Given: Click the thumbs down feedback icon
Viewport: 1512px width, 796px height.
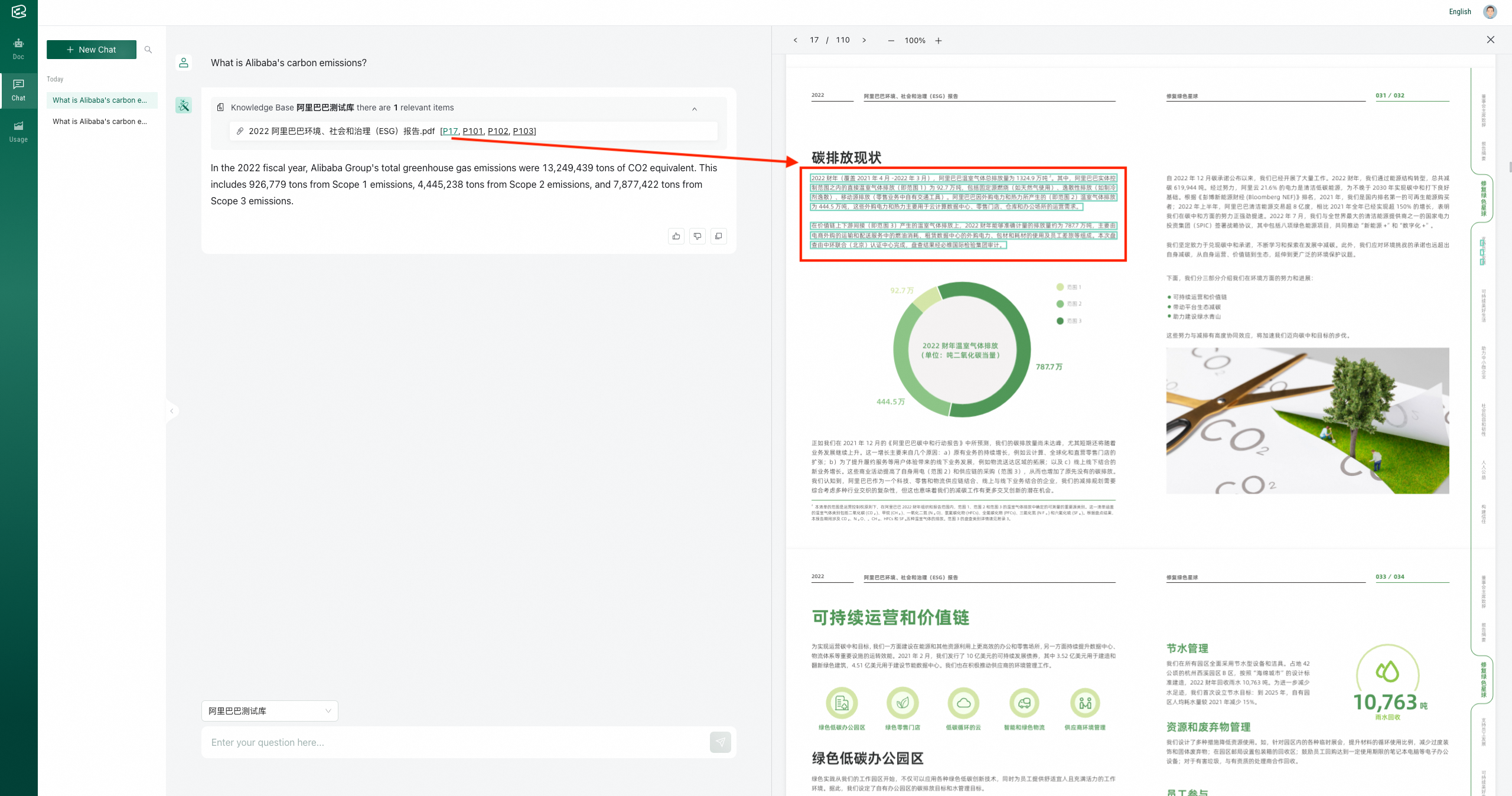Looking at the screenshot, I should pos(698,236).
